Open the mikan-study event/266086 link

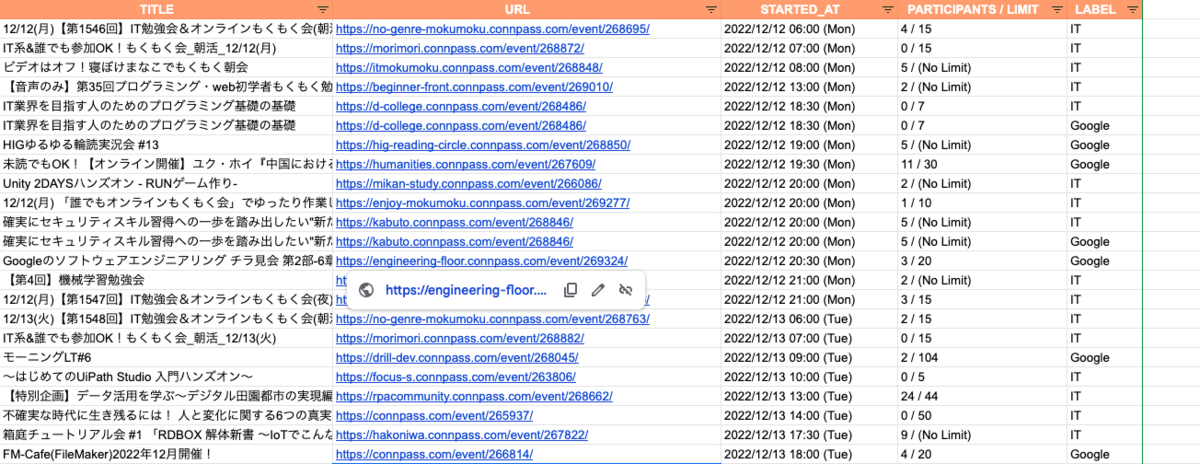pyautogui.click(x=469, y=183)
